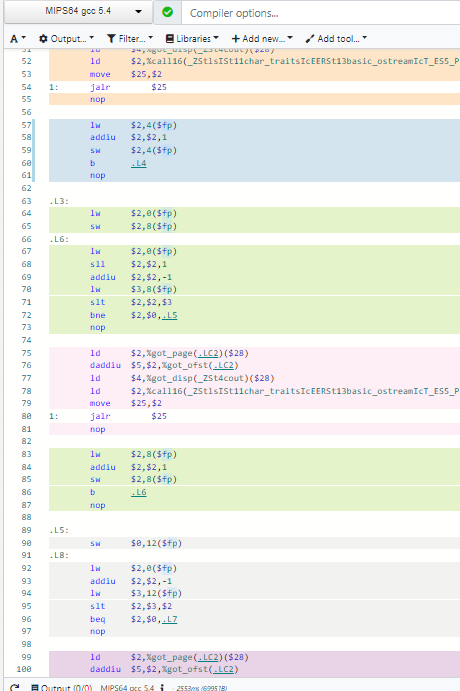
Task: Open the font size 'A' dropdown
Action: pyautogui.click(x=18, y=39)
